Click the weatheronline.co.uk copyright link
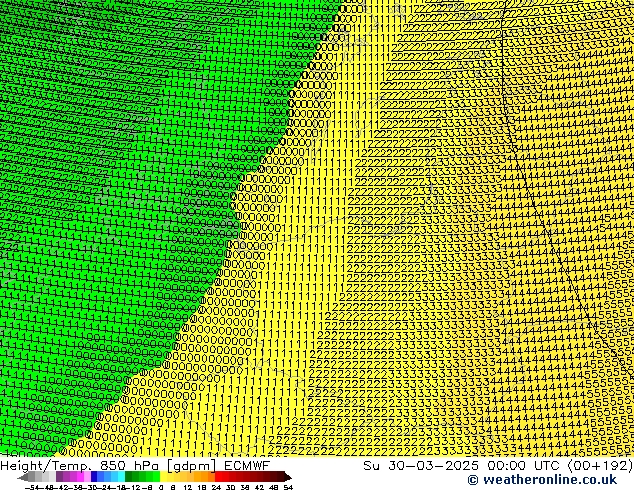The image size is (634, 490). click(542, 480)
